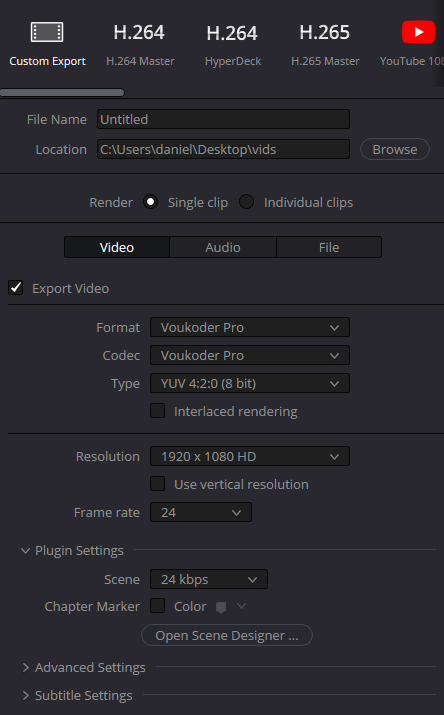
Task: Enable Interlaced rendering checkbox
Action: (158, 410)
